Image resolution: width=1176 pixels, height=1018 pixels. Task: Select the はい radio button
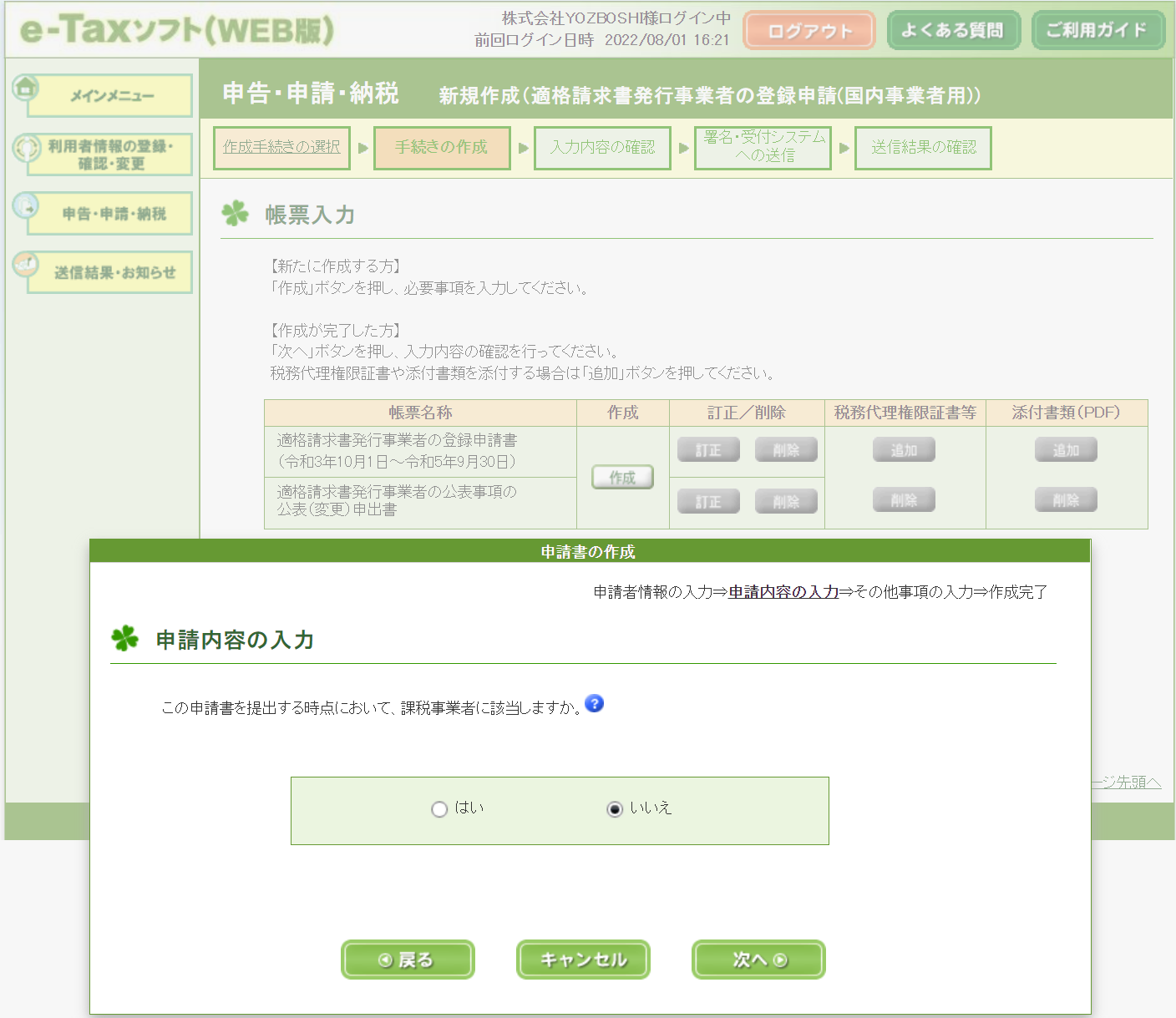coord(439,808)
